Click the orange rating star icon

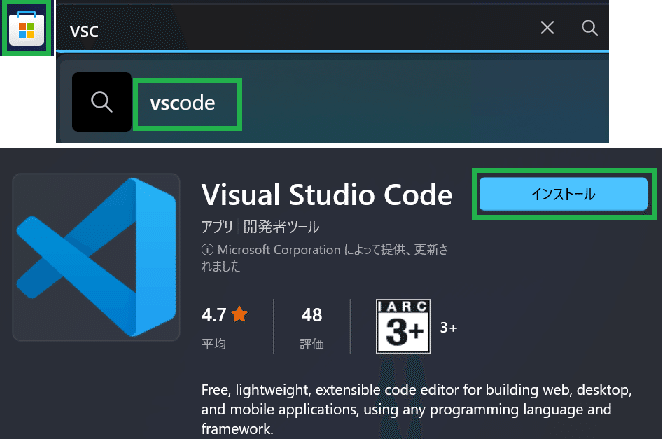(x=240, y=314)
